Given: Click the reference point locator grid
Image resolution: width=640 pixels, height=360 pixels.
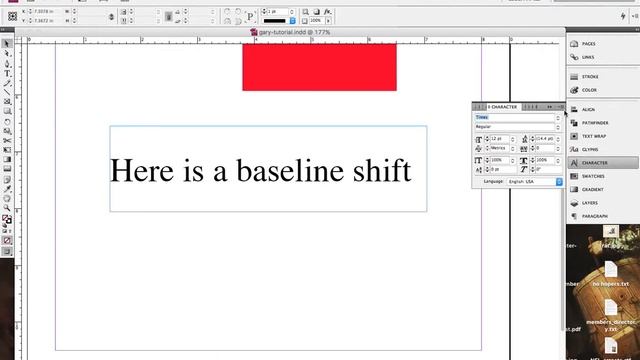Looking at the screenshot, I should coord(12,16).
